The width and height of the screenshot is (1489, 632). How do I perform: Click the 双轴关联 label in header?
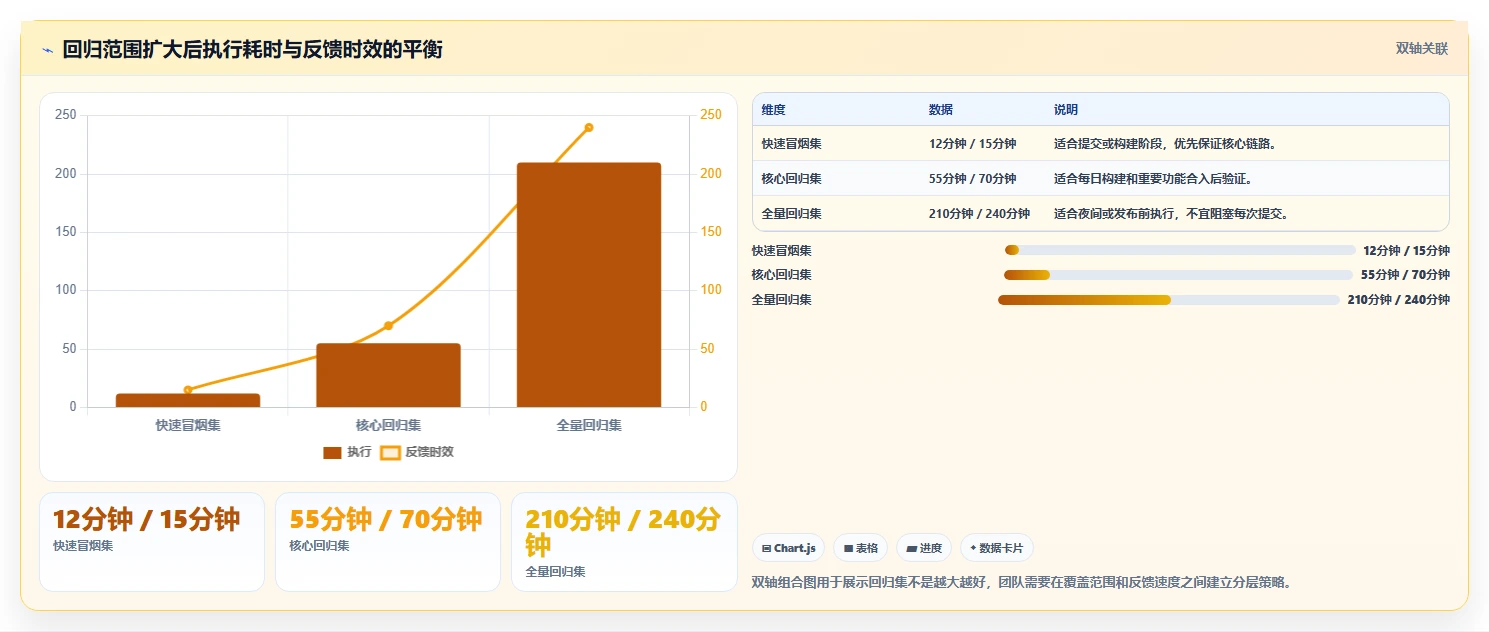pyautogui.click(x=1421, y=49)
